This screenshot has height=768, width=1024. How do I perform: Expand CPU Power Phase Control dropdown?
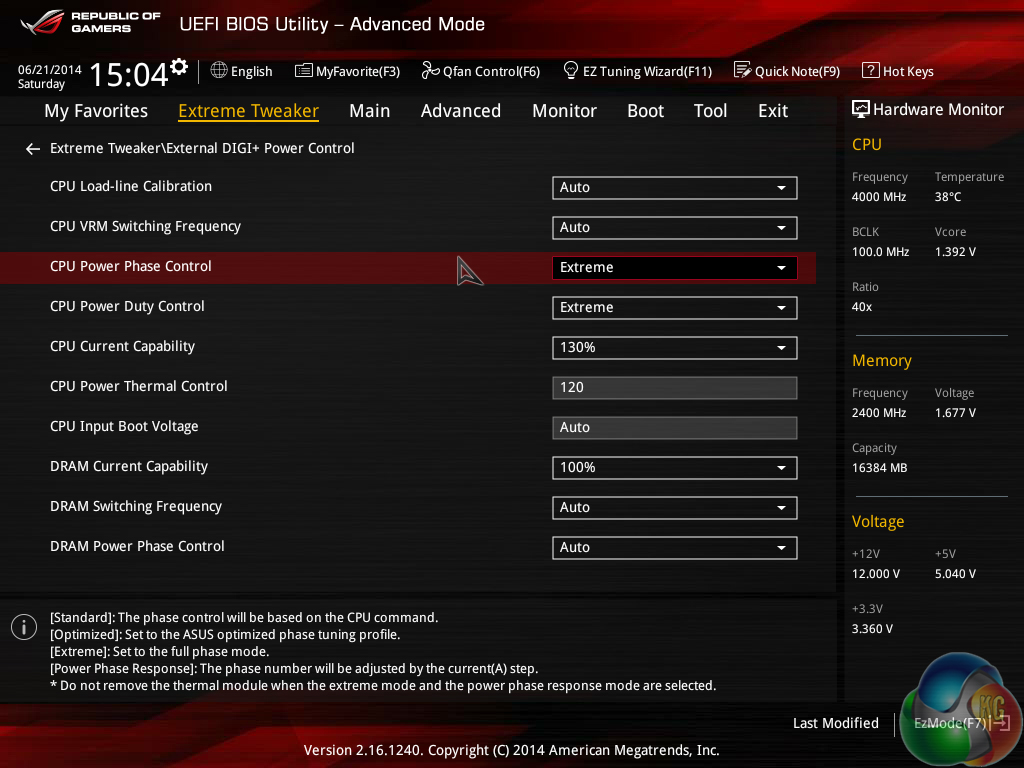pyautogui.click(x=674, y=268)
